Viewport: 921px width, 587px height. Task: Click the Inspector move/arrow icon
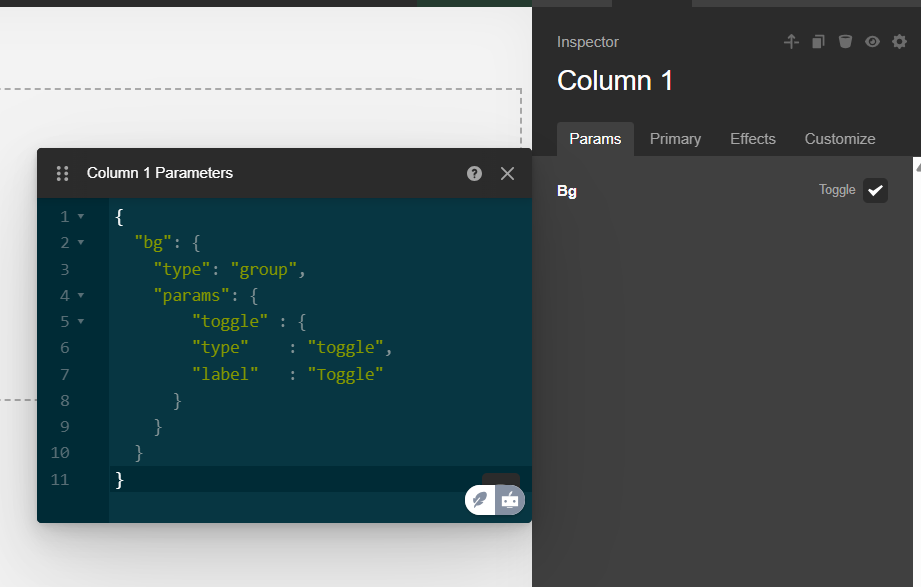791,42
